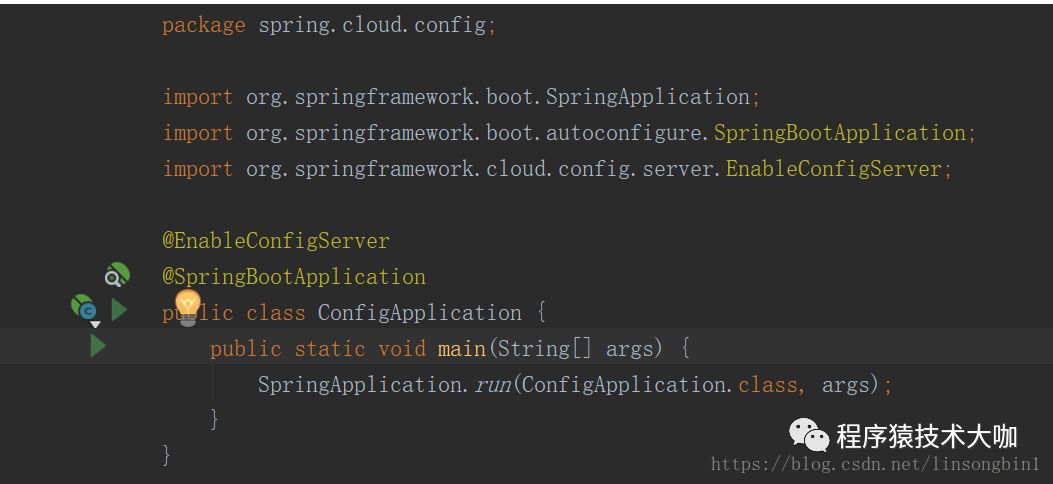
Task: Click closing brace of main method
Action: click(x=215, y=420)
